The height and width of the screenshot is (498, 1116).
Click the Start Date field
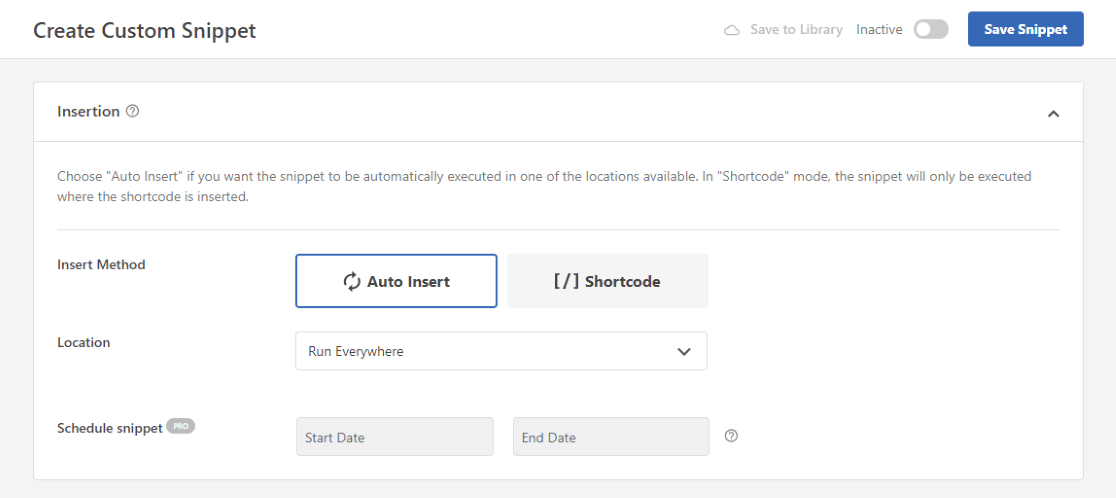pos(395,436)
